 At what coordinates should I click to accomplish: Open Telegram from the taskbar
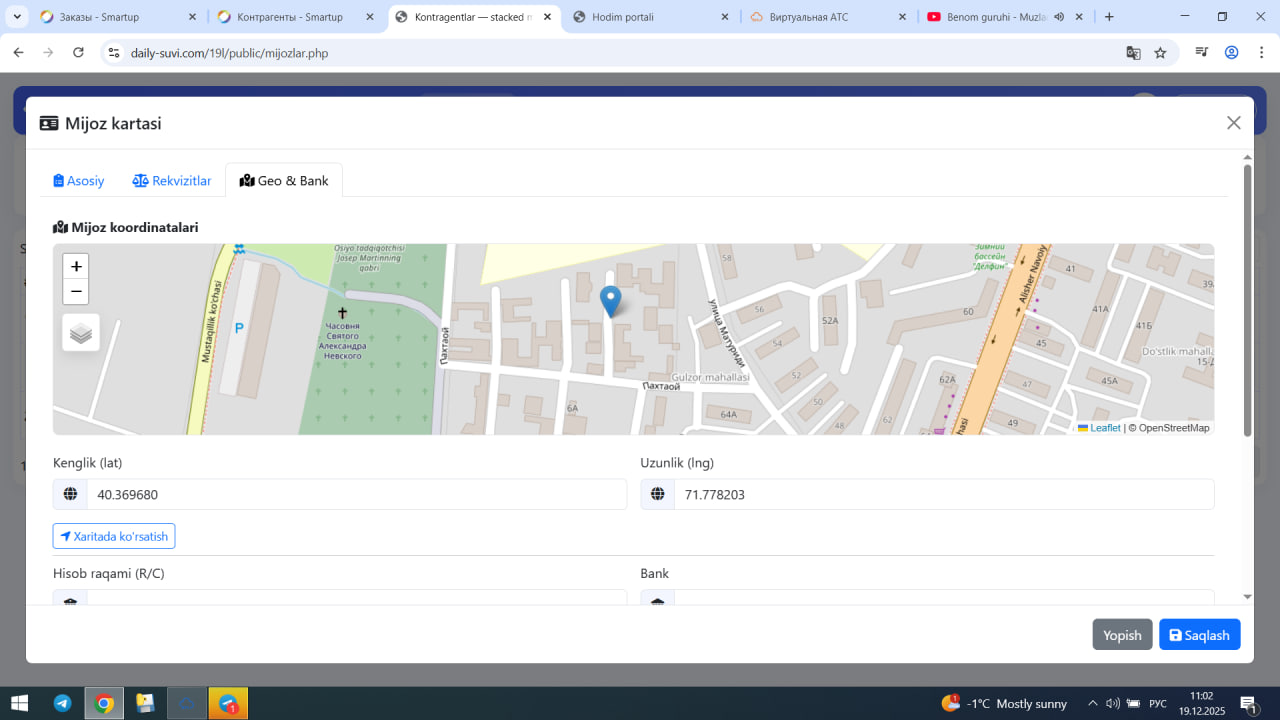(x=62, y=703)
